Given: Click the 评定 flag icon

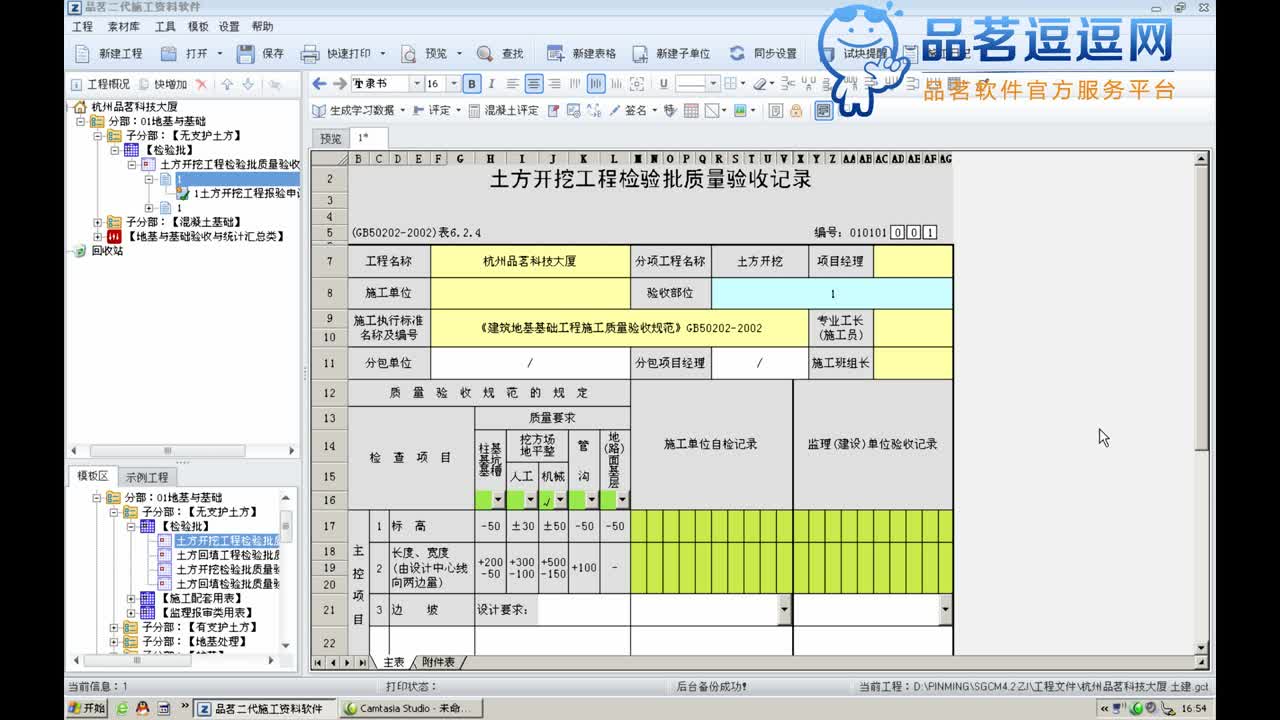Looking at the screenshot, I should 419,111.
